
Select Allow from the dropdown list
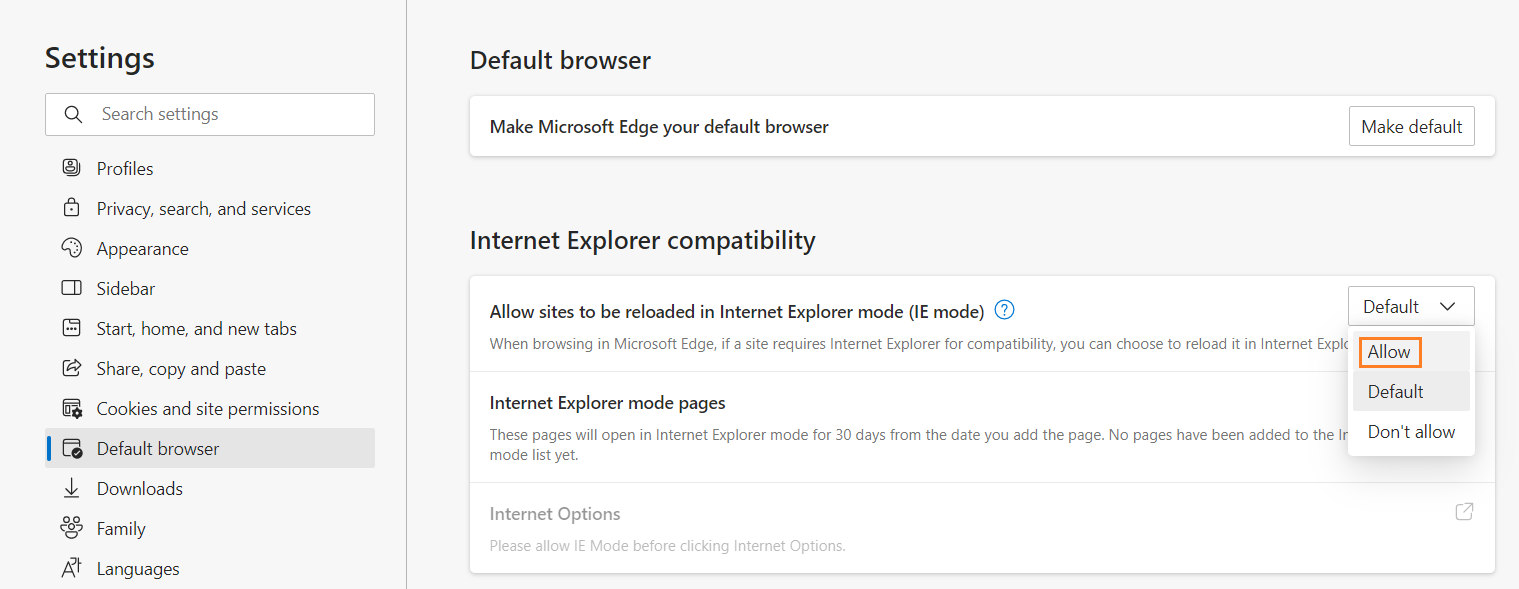1389,352
